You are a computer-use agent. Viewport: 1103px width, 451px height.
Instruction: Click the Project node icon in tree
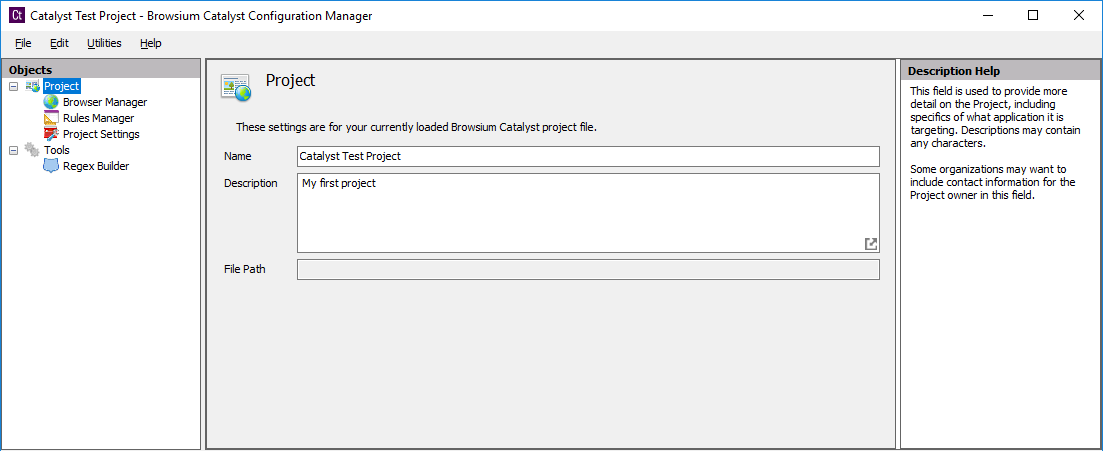pos(32,86)
